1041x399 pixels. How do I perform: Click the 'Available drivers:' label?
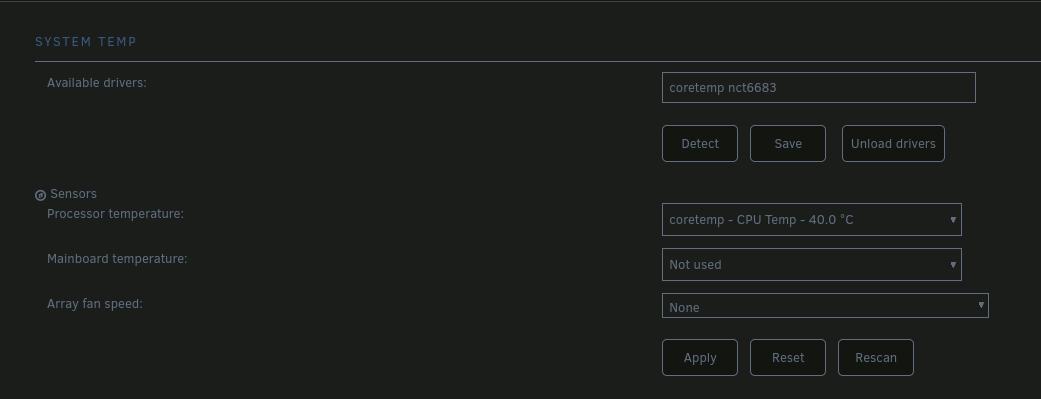pos(97,83)
